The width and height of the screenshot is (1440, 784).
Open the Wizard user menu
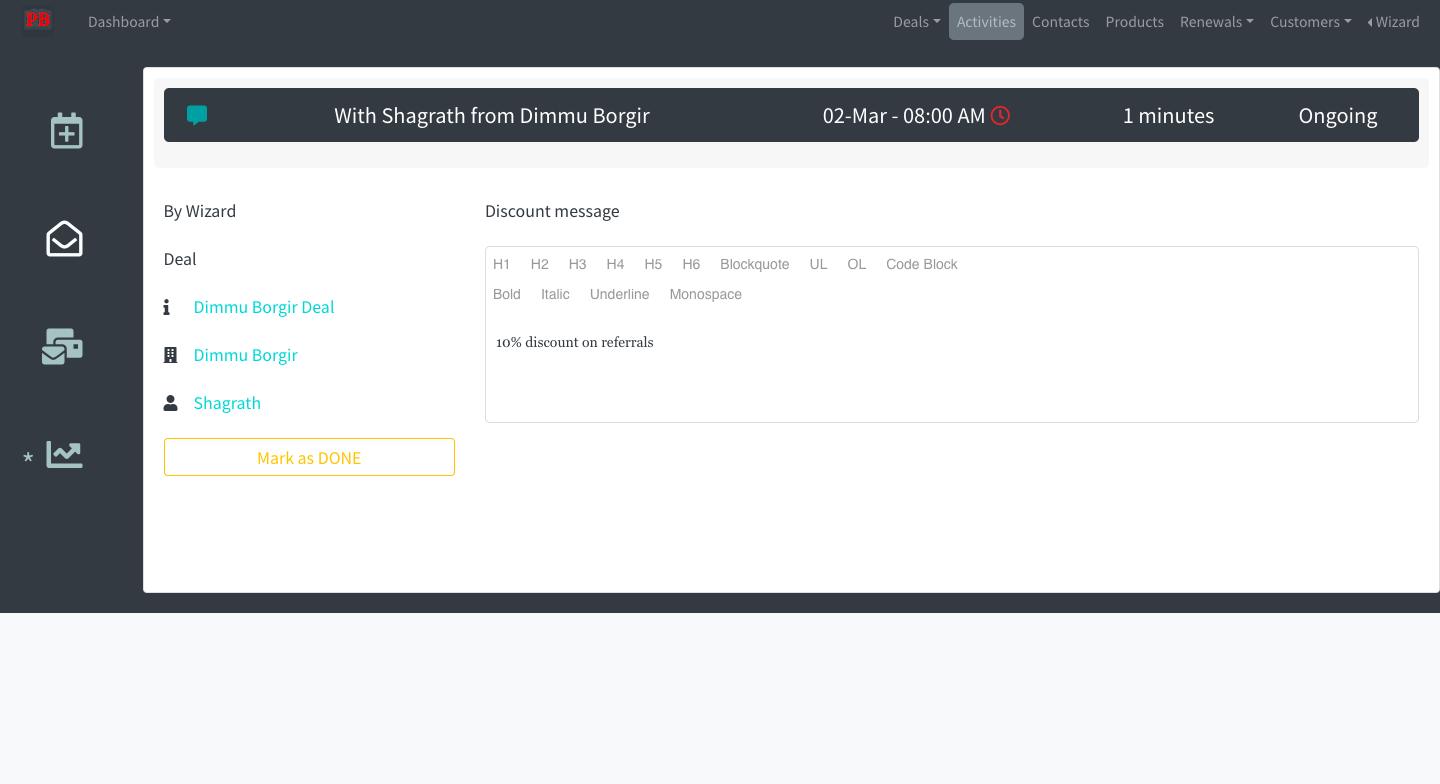click(1394, 22)
